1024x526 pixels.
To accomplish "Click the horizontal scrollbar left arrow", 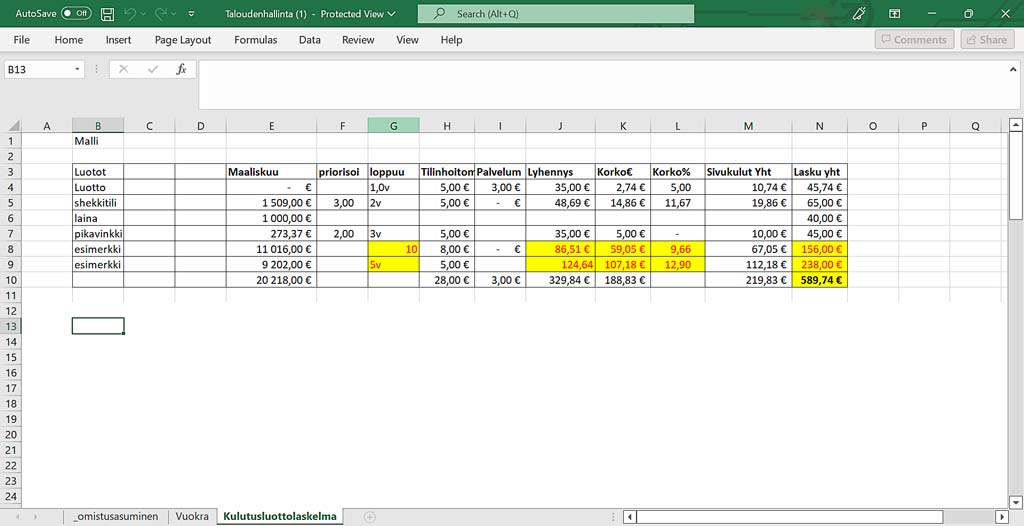I will [630, 517].
